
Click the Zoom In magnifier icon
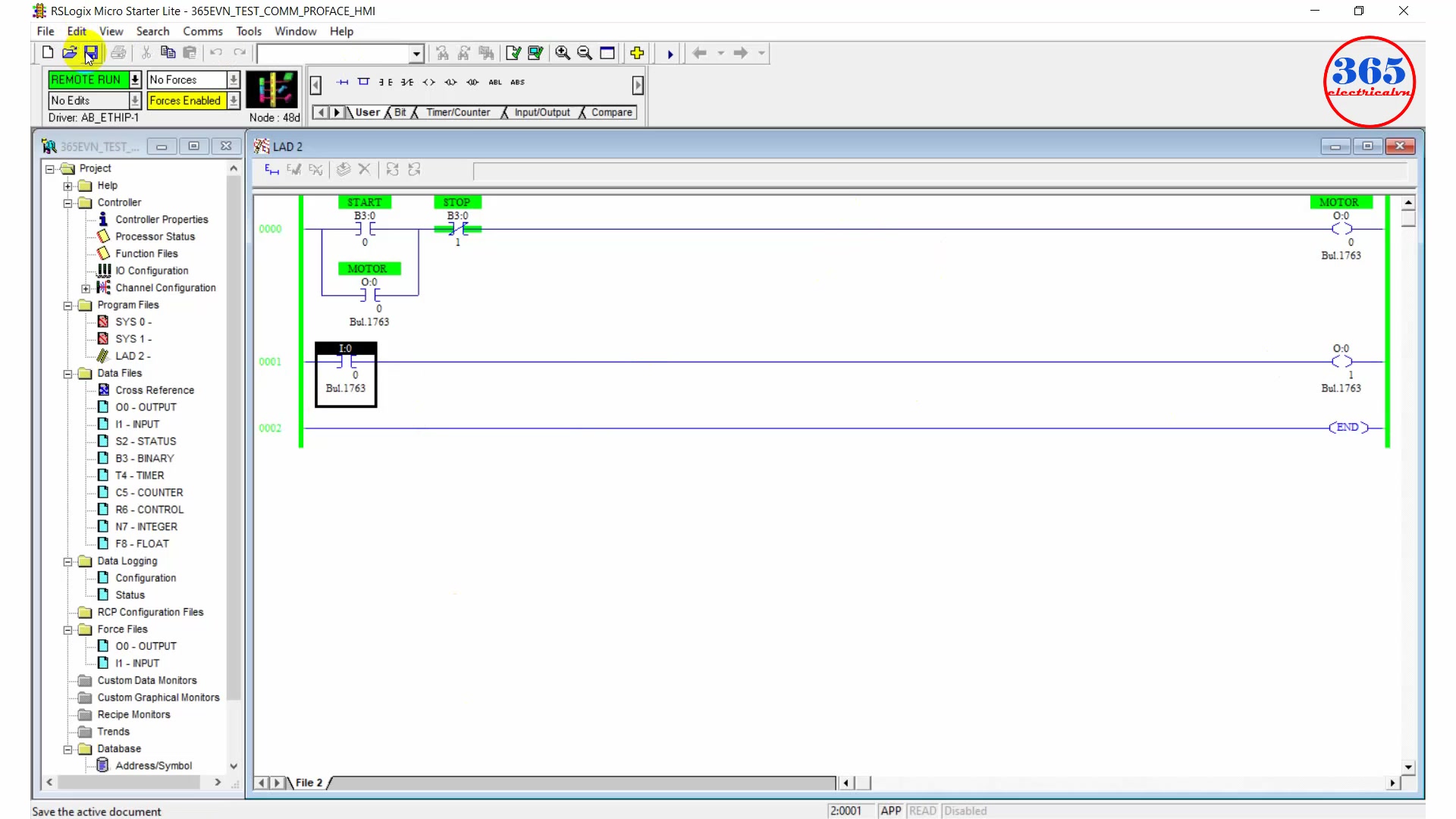[563, 53]
